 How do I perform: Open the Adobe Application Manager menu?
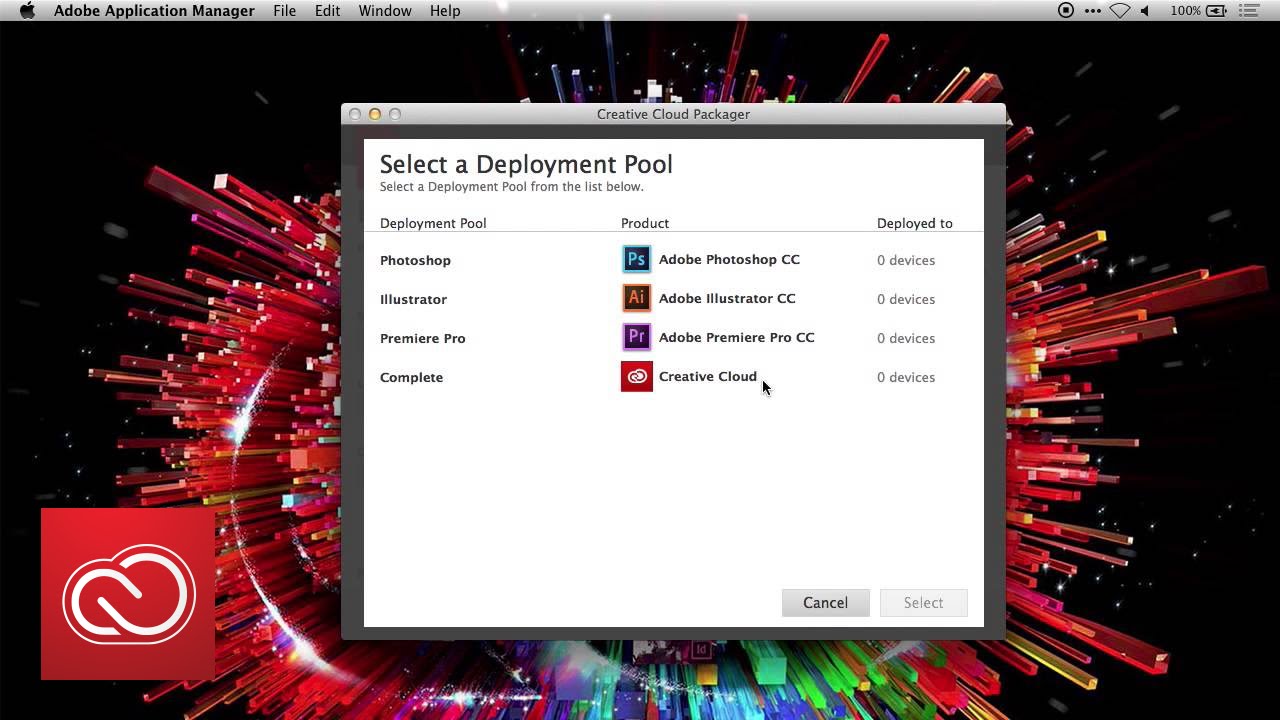click(x=154, y=11)
